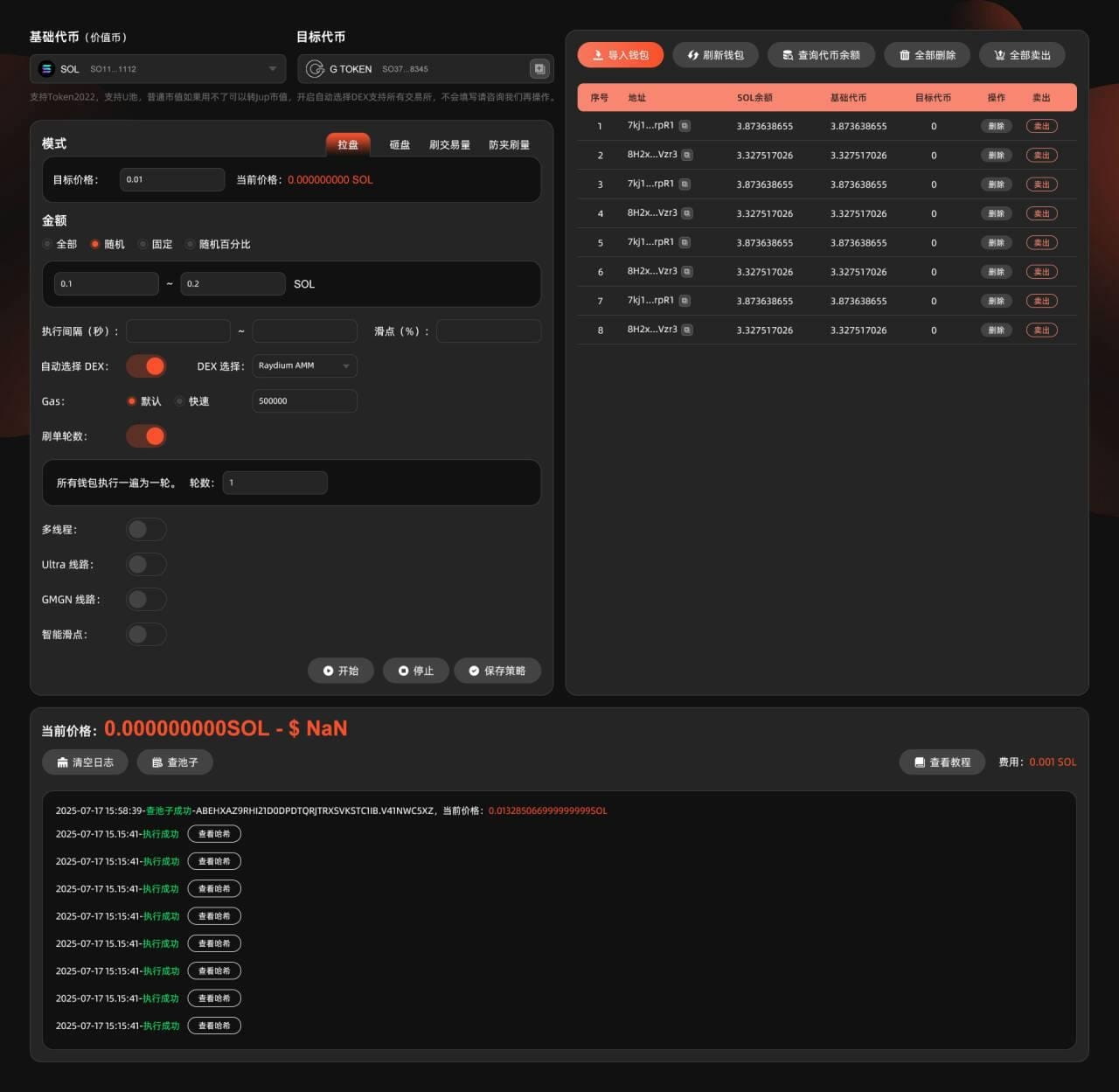Click 卖出 button in wallet row 1
Image resolution: width=1119 pixels, height=1092 pixels.
pyautogui.click(x=1042, y=126)
